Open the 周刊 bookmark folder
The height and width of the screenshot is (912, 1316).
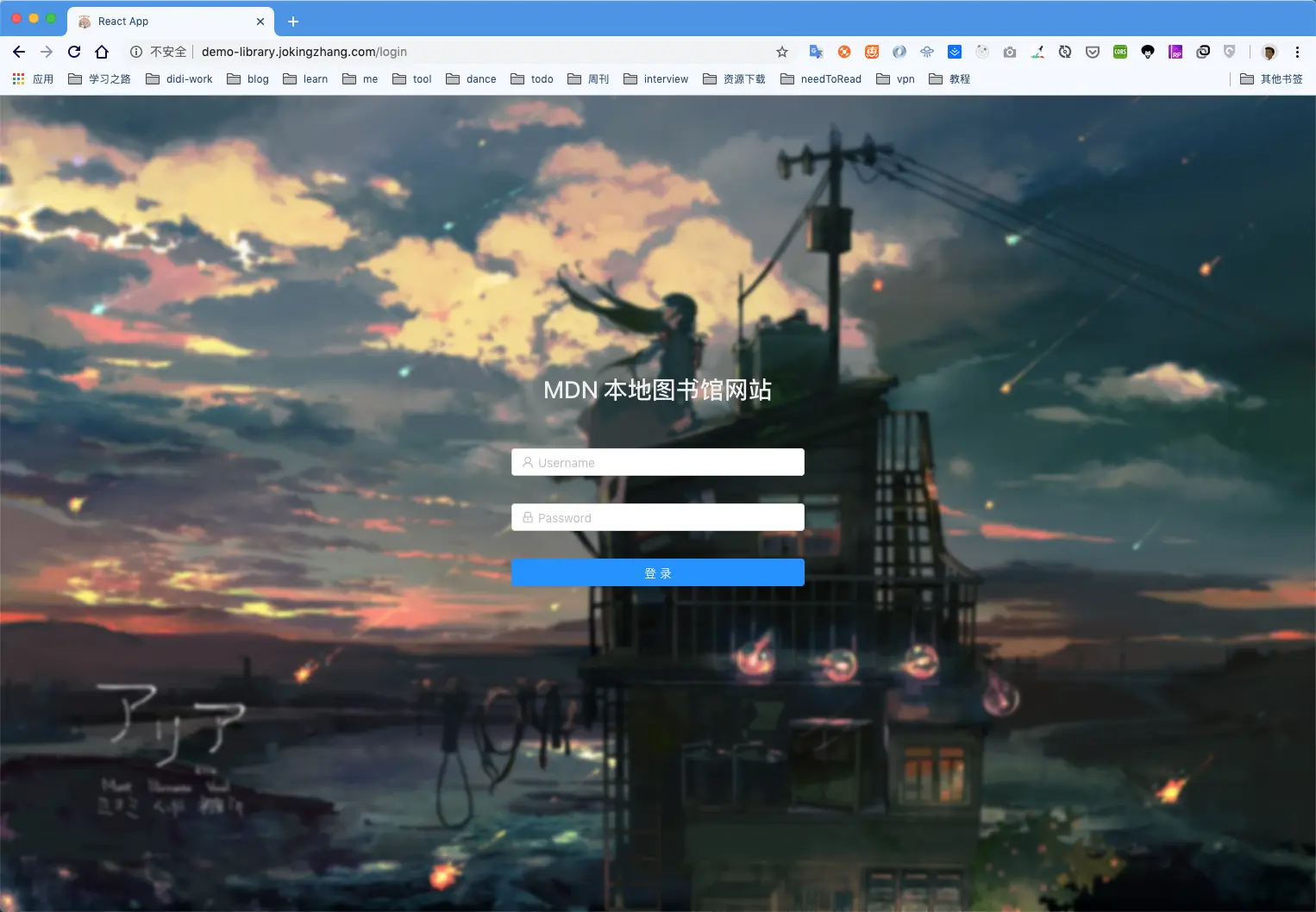[x=588, y=78]
